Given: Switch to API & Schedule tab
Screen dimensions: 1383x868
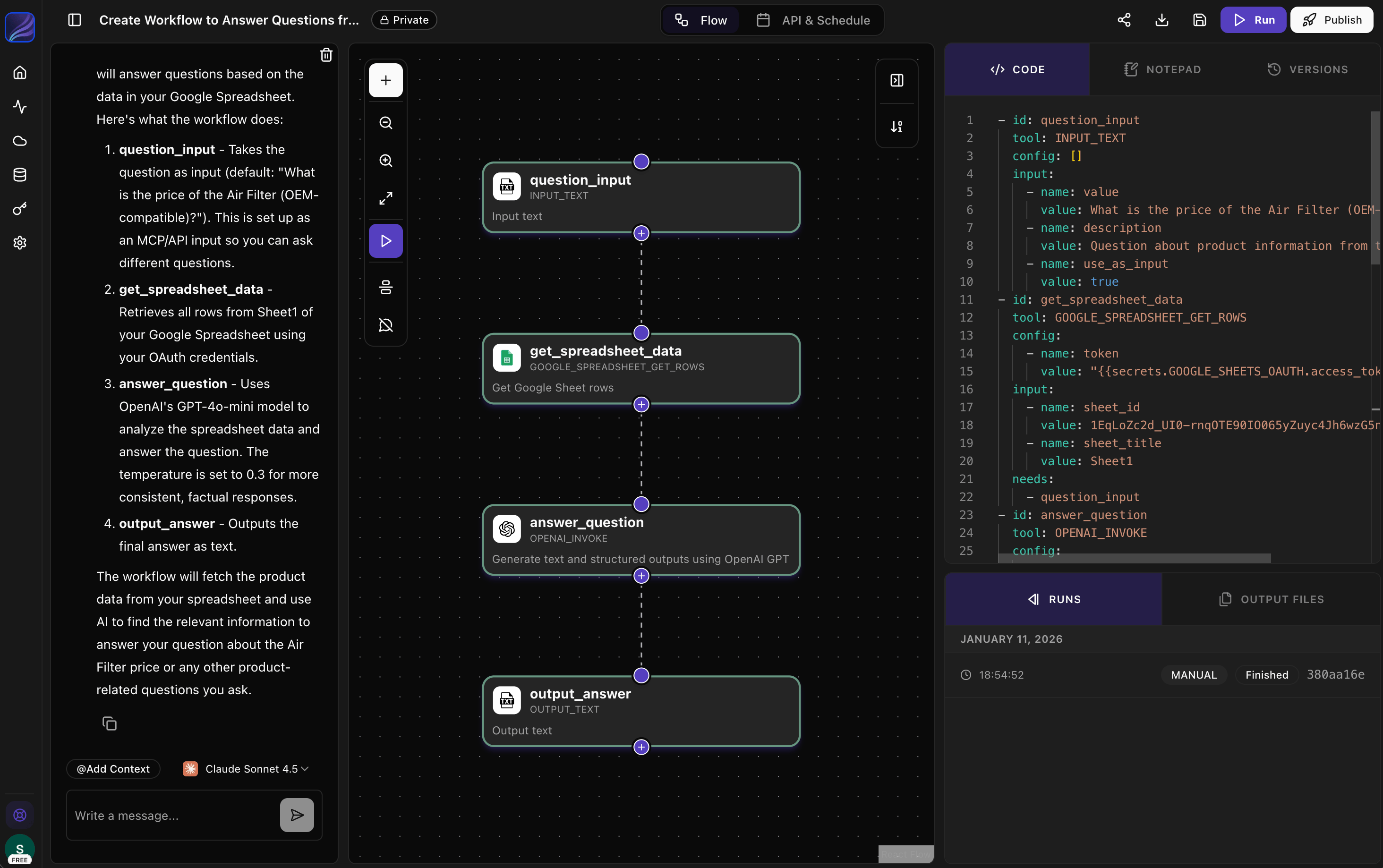Looking at the screenshot, I should click(813, 20).
